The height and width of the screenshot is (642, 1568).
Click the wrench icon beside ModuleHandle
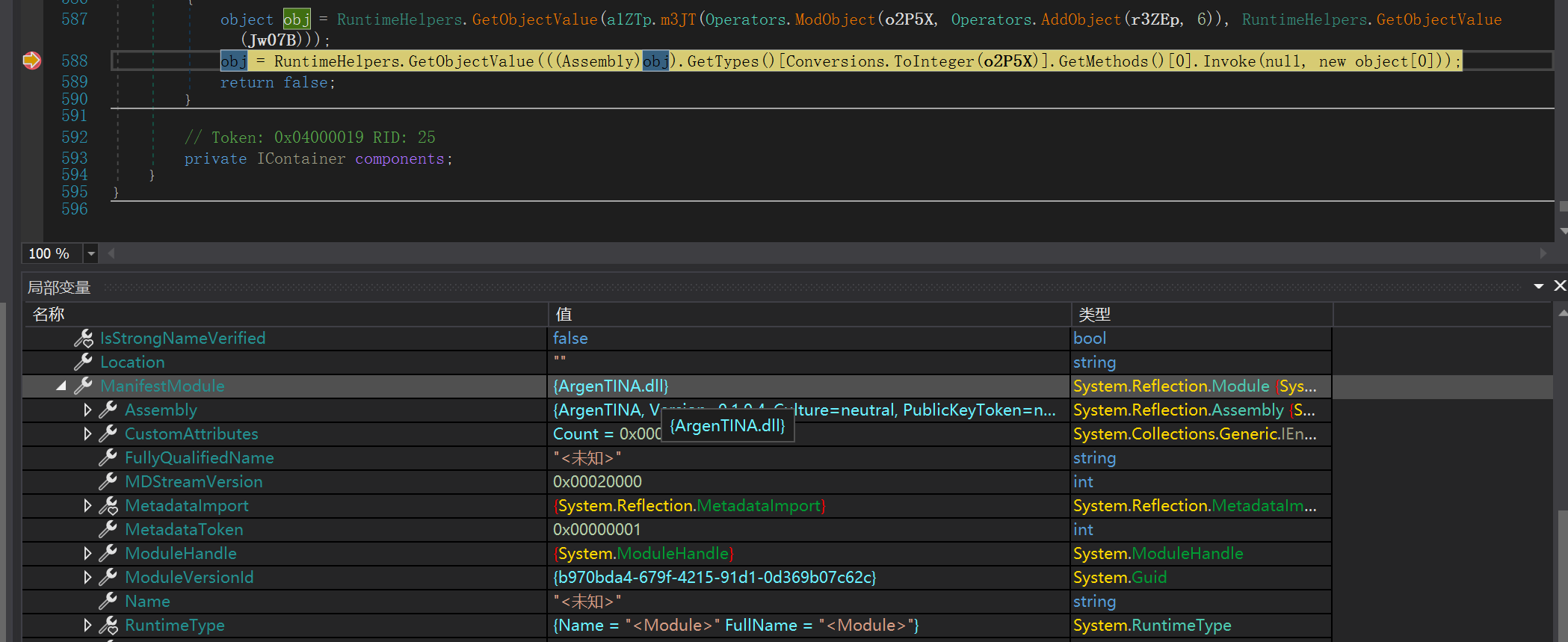(x=108, y=554)
